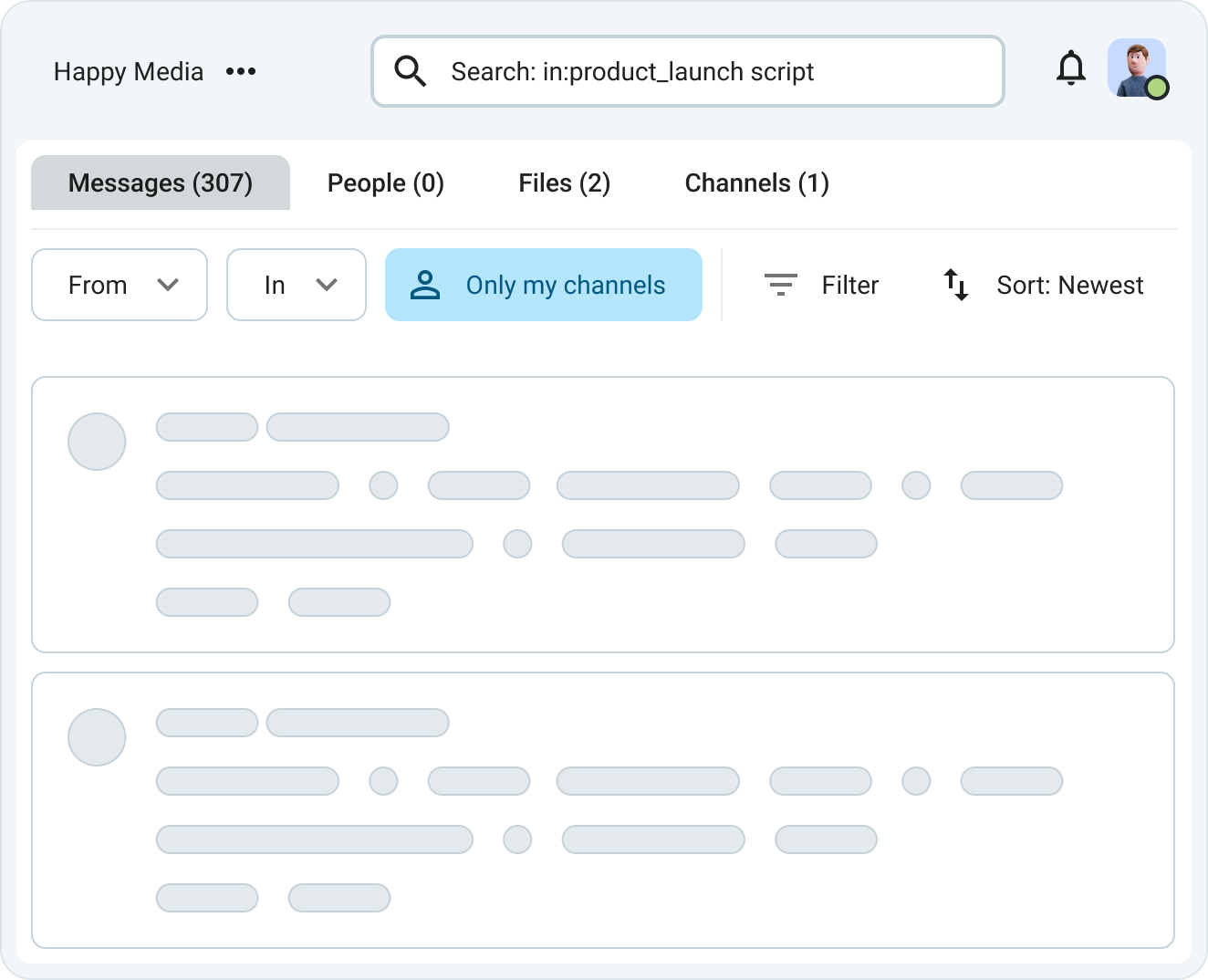Click the green online status dot
The width and height of the screenshot is (1208, 980).
tap(1157, 88)
